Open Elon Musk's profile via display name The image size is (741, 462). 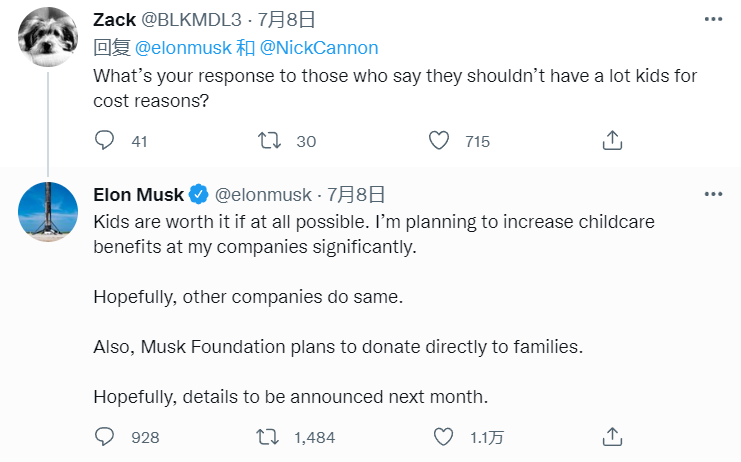pos(138,193)
